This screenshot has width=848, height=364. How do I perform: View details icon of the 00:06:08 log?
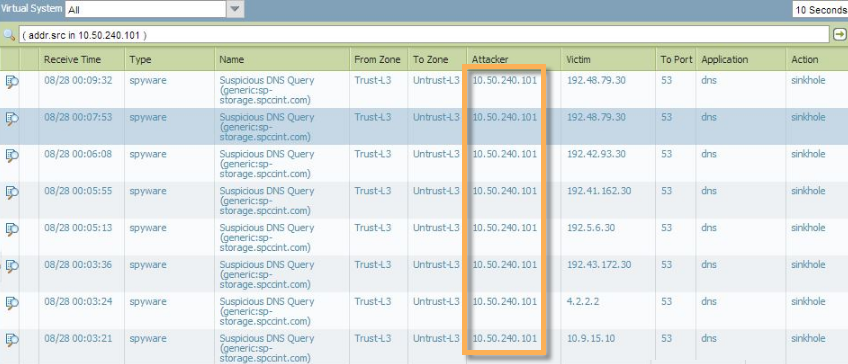point(12,155)
